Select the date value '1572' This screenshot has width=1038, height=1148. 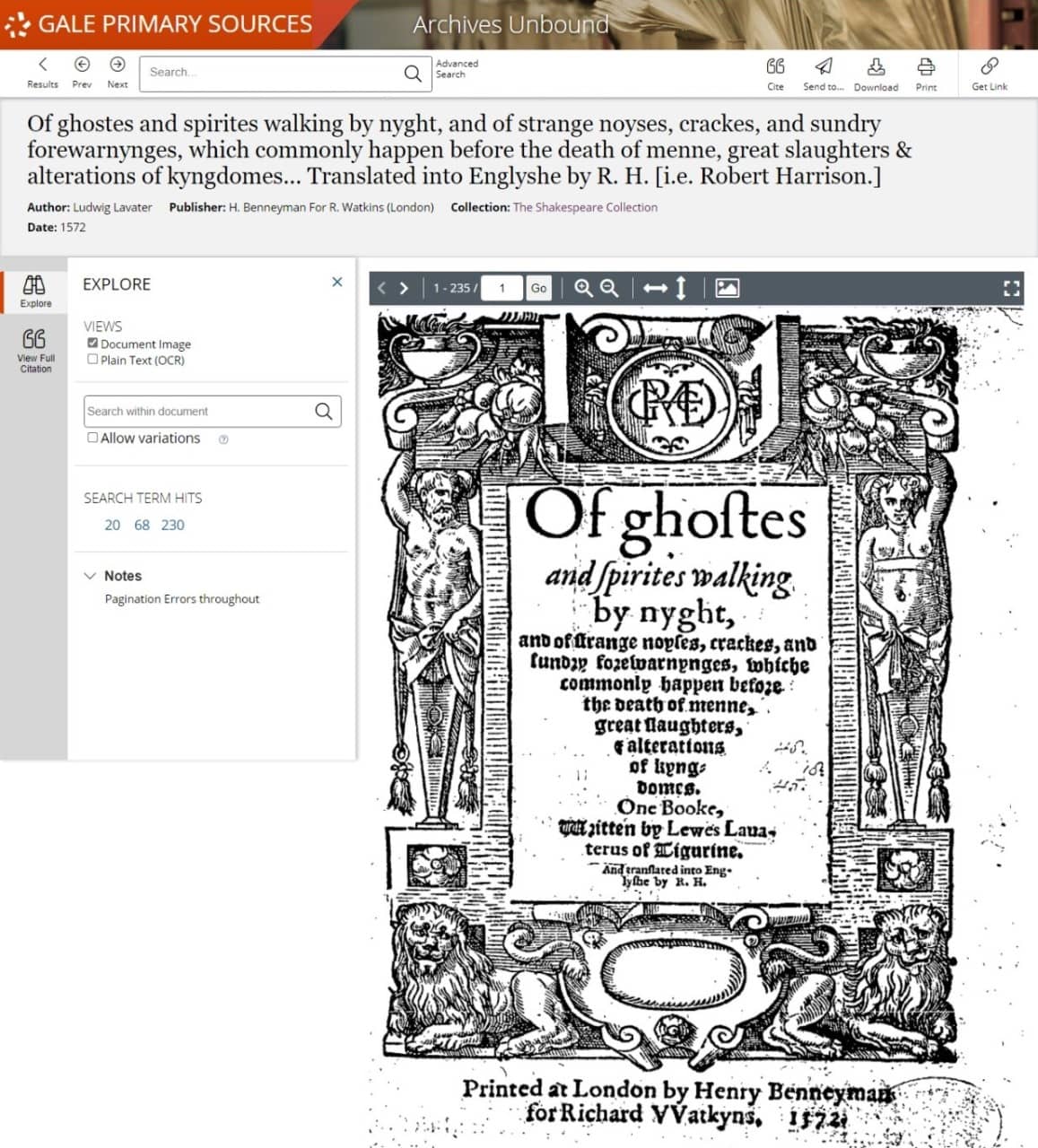tap(73, 227)
